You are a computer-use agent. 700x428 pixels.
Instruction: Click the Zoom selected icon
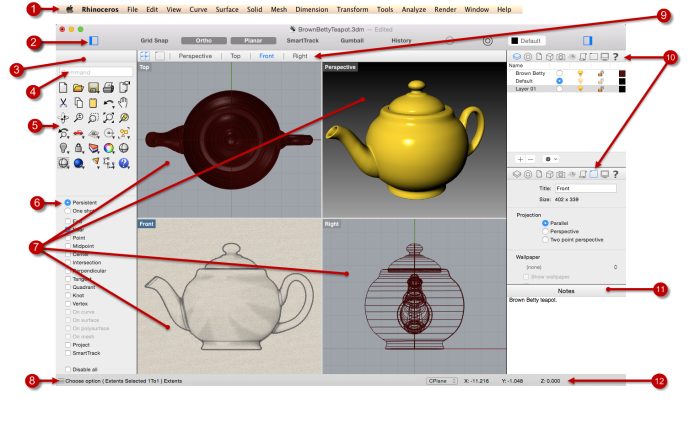pos(124,118)
